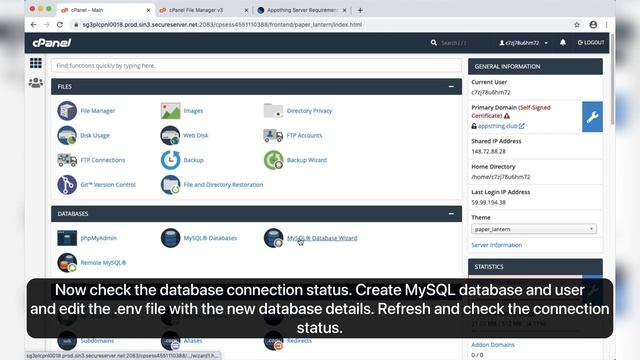Click the MySQL Database Wizard link text

[322, 238]
